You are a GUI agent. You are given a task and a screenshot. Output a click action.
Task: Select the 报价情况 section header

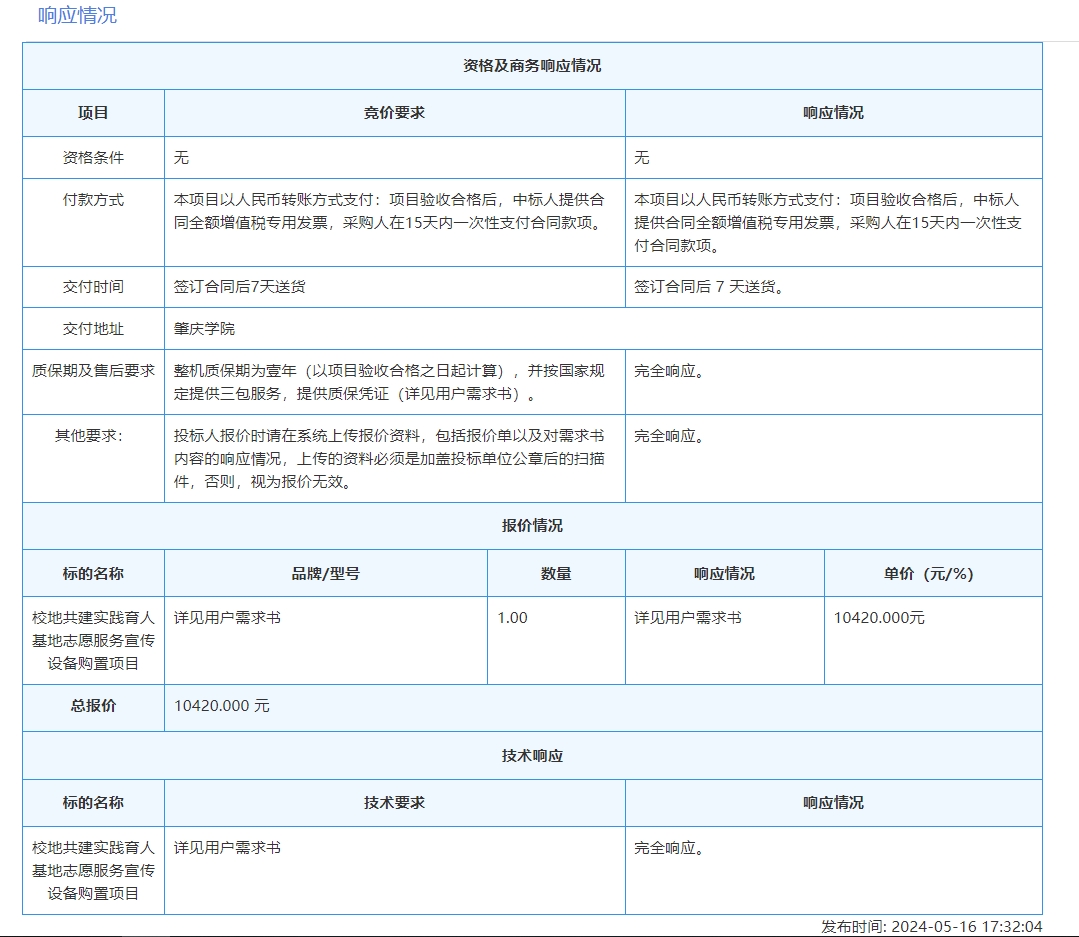click(x=532, y=526)
